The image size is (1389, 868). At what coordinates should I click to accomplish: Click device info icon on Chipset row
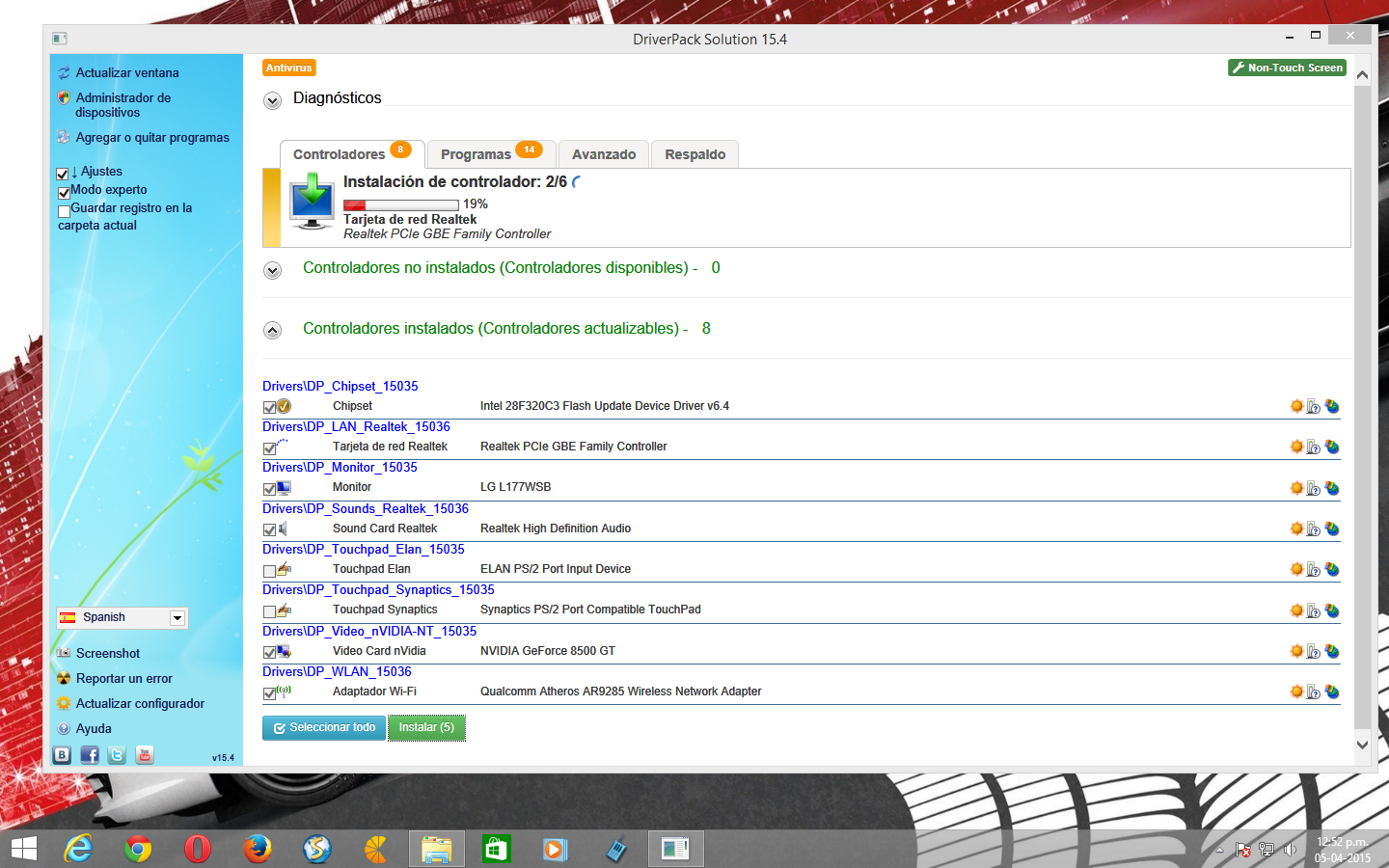click(1314, 406)
